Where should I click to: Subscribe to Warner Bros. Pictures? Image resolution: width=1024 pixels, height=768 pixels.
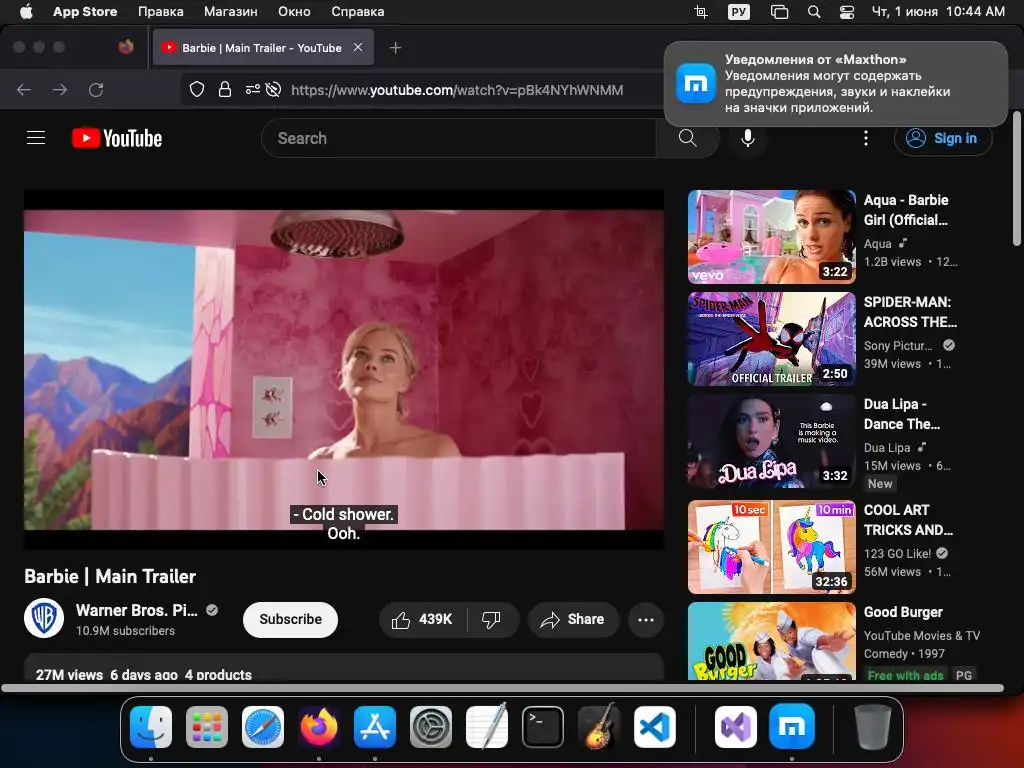[290, 619]
